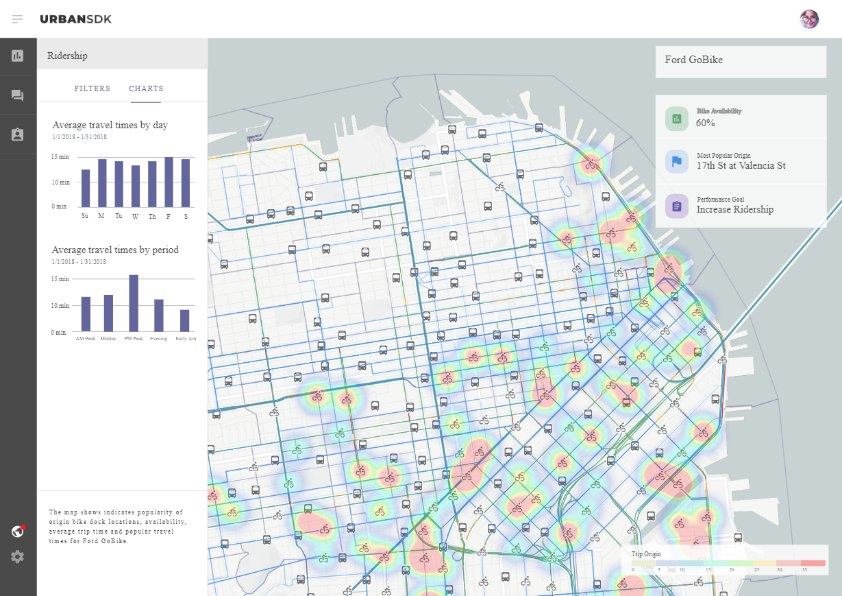Image resolution: width=842 pixels, height=596 pixels.
Task: Click the Trip Origin color legend scale
Action: point(729,563)
